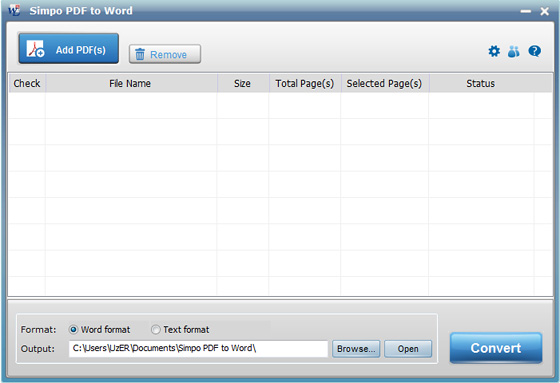This screenshot has width=560, height=383.
Task: Click the Selected Page(s) column header
Action: point(384,83)
